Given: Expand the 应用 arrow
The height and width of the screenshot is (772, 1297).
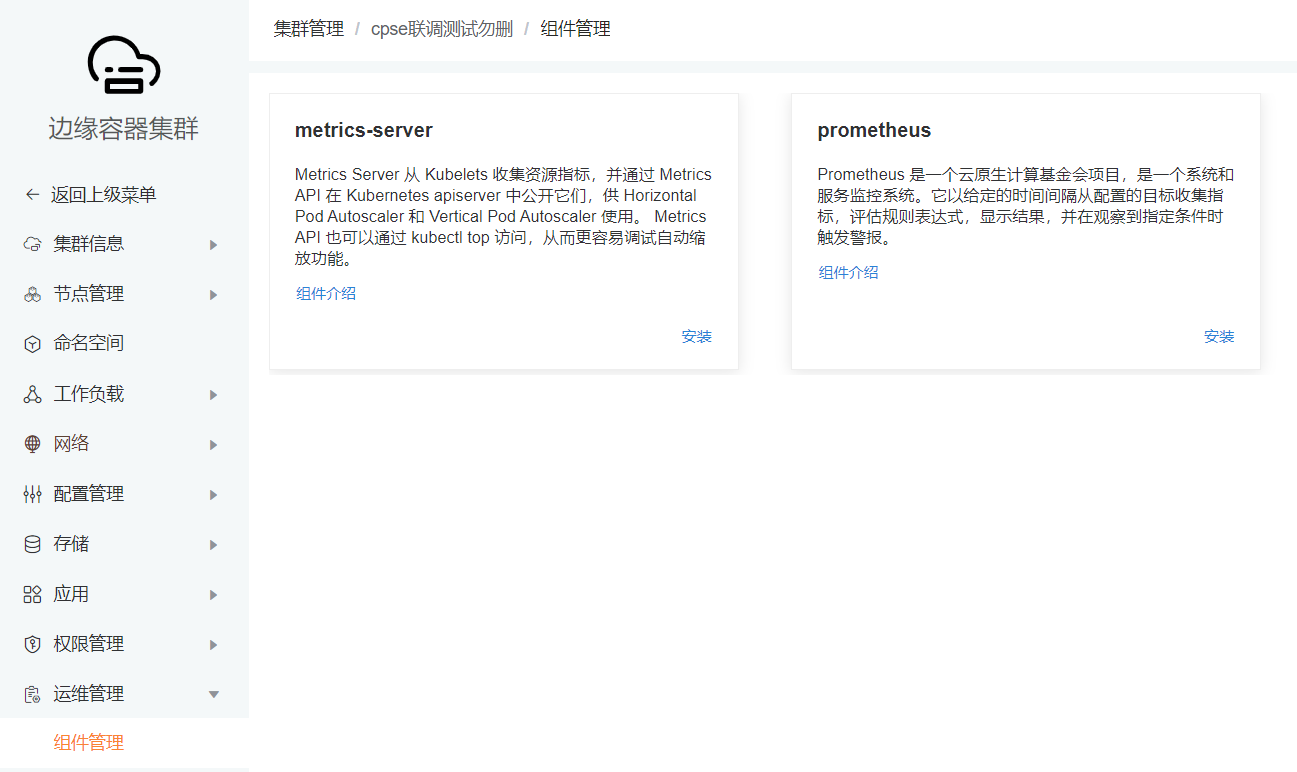Looking at the screenshot, I should tap(213, 595).
